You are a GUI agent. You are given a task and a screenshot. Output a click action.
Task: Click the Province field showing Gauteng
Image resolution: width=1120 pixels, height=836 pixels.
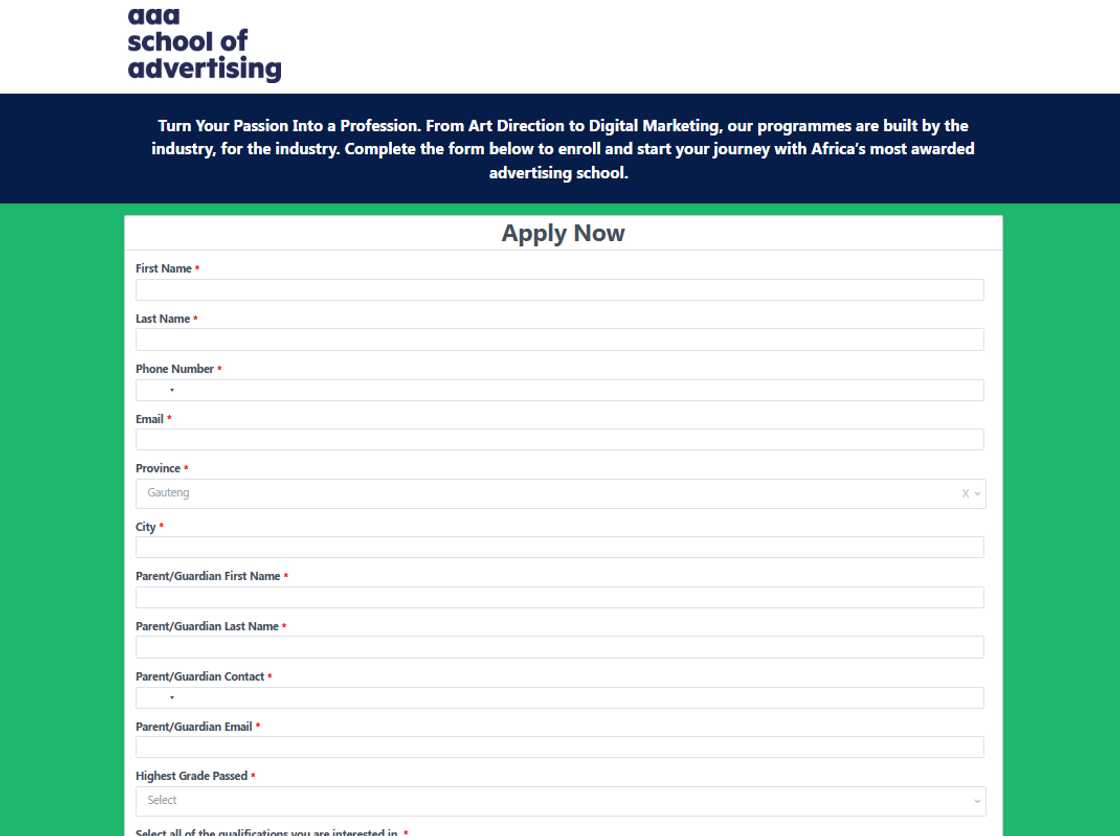click(500, 492)
